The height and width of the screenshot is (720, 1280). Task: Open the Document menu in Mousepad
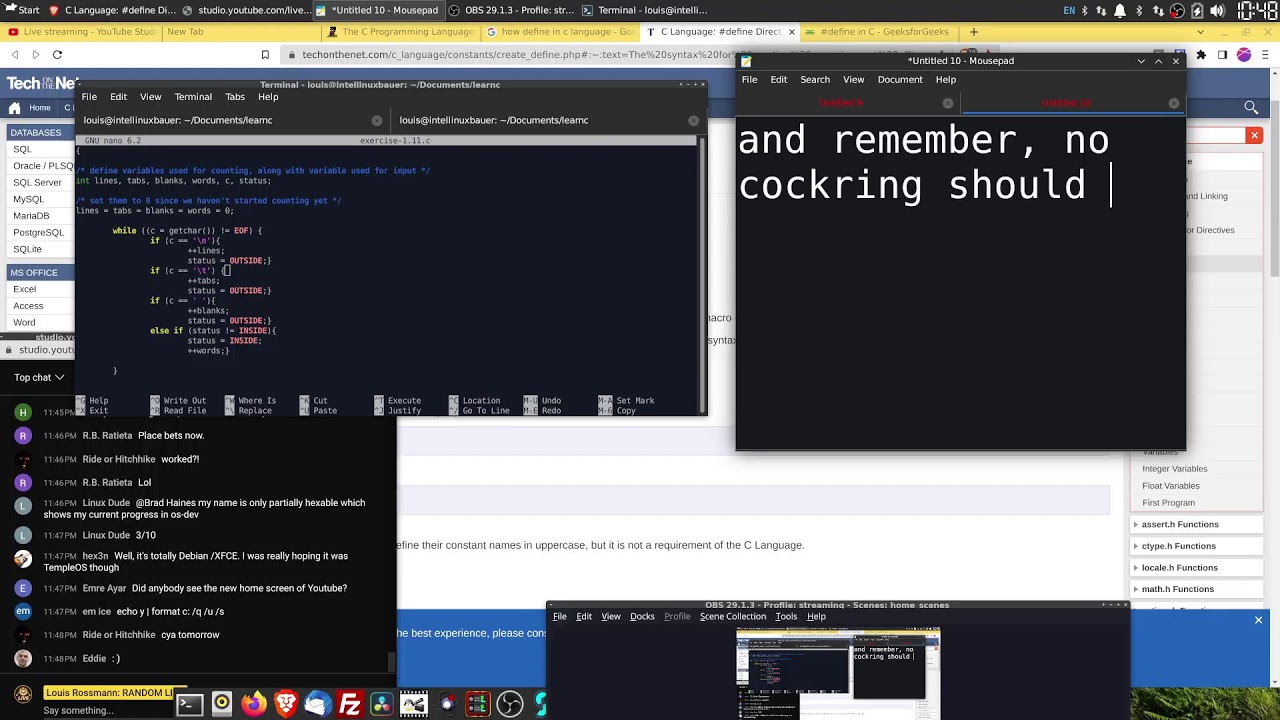coord(900,79)
